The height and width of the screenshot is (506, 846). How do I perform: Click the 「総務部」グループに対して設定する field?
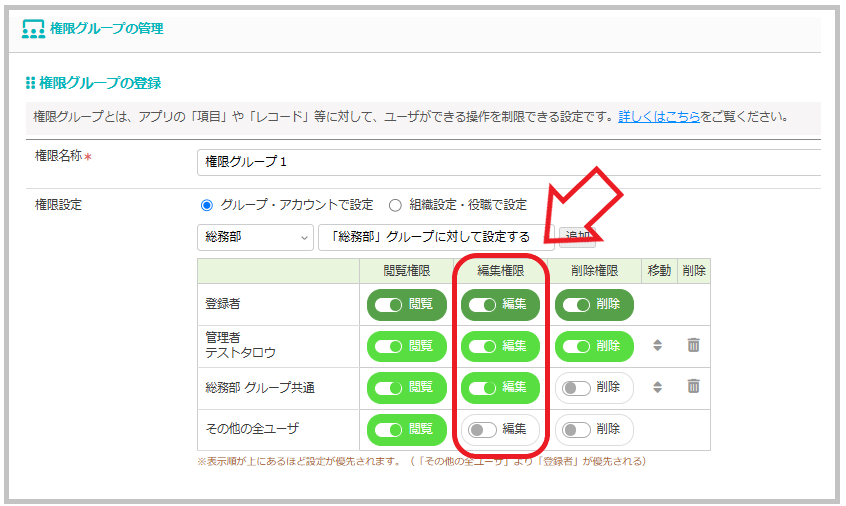click(x=436, y=237)
